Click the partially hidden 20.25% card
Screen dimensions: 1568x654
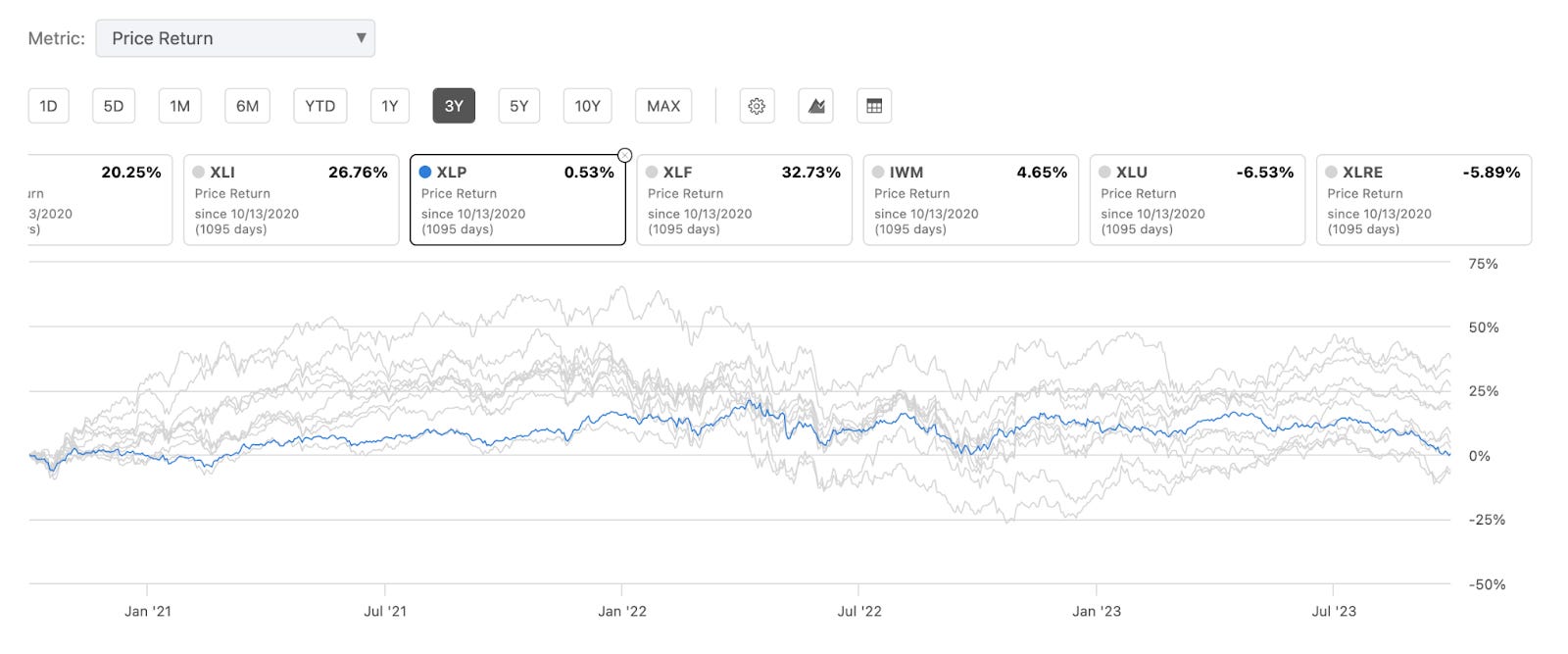click(x=100, y=200)
